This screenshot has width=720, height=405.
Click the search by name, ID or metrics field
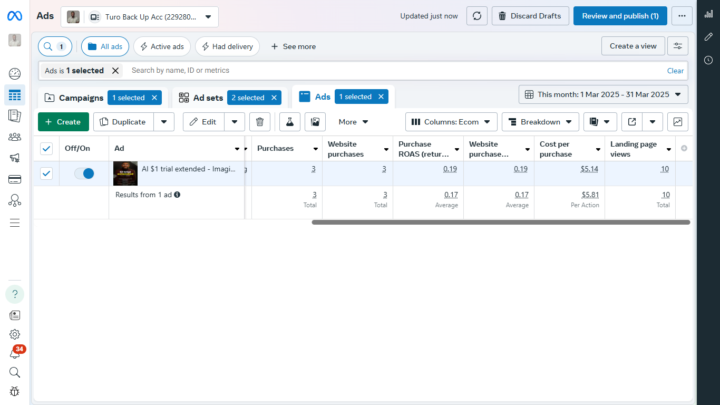390,71
